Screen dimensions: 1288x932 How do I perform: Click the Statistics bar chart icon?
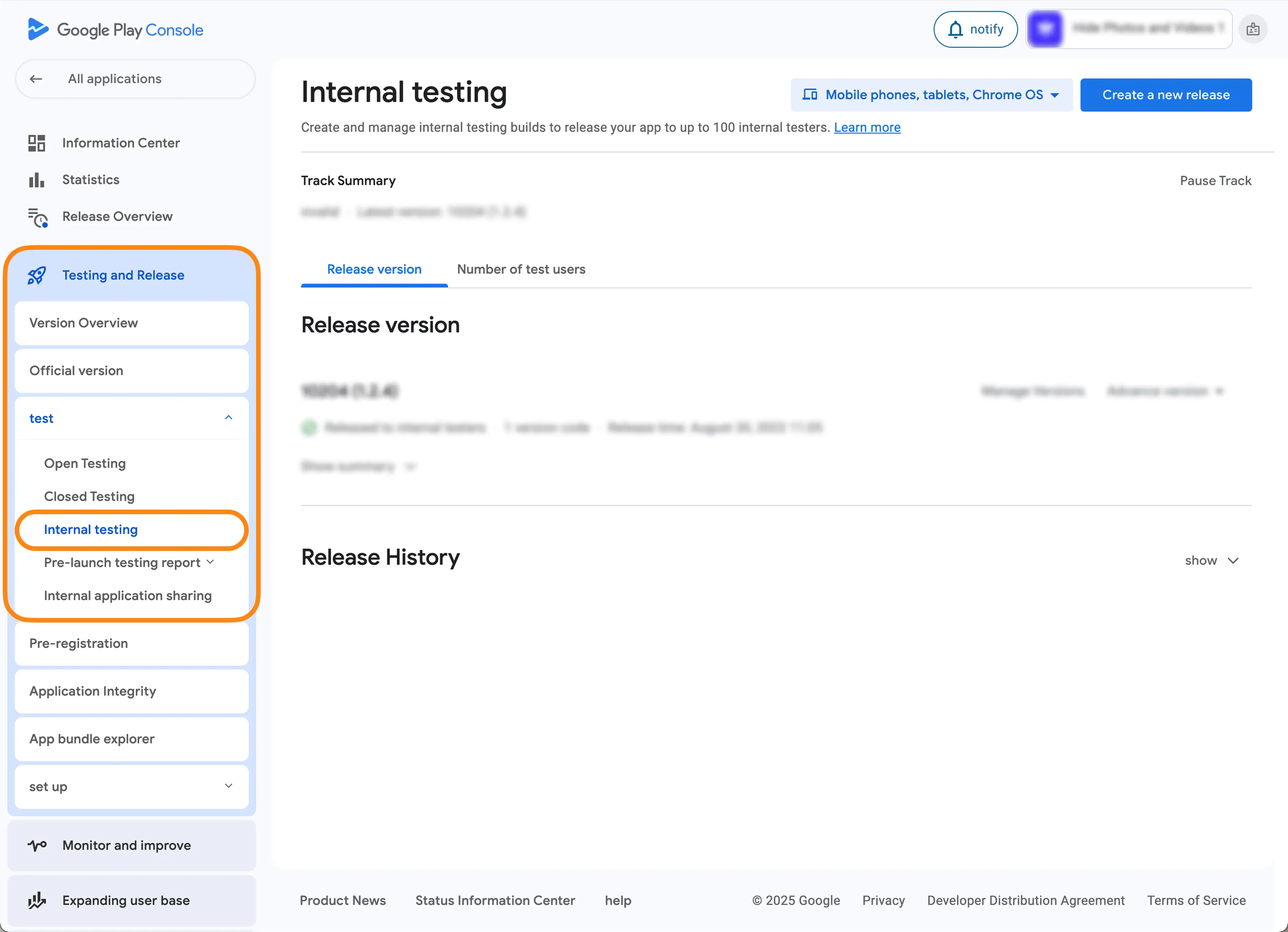36,180
